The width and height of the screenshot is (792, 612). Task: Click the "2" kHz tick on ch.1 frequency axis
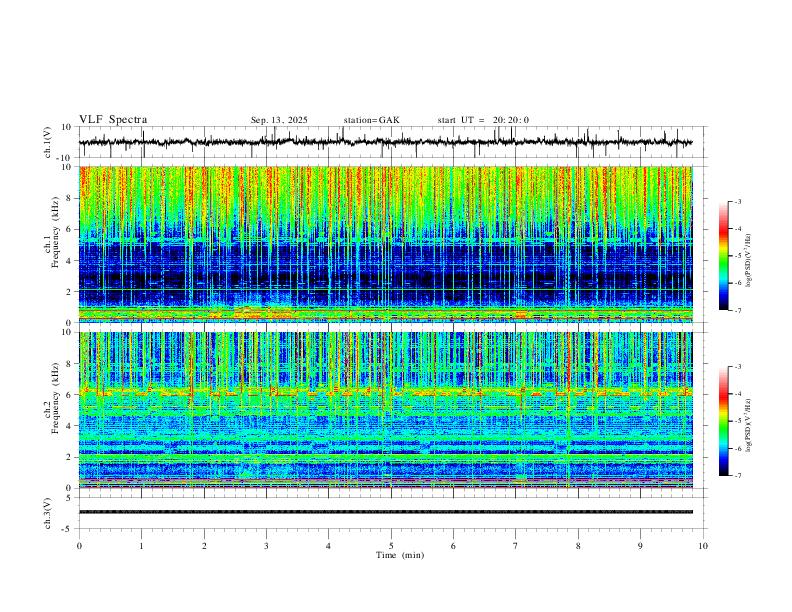tap(69, 291)
